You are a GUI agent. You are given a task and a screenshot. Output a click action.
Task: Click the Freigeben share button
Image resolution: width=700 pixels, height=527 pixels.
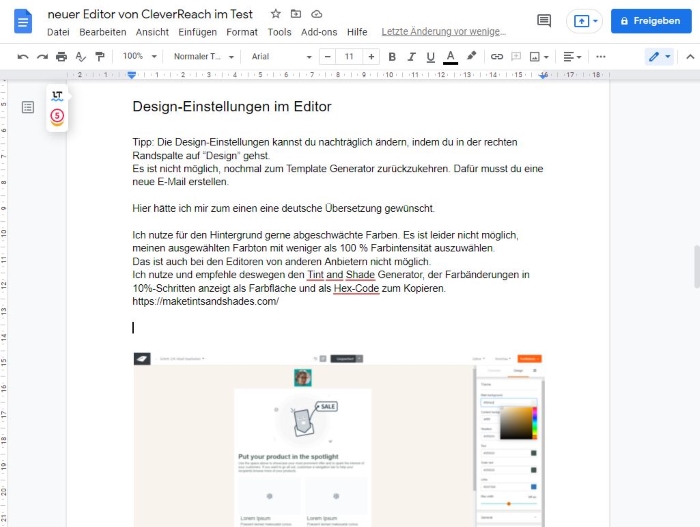[651, 21]
